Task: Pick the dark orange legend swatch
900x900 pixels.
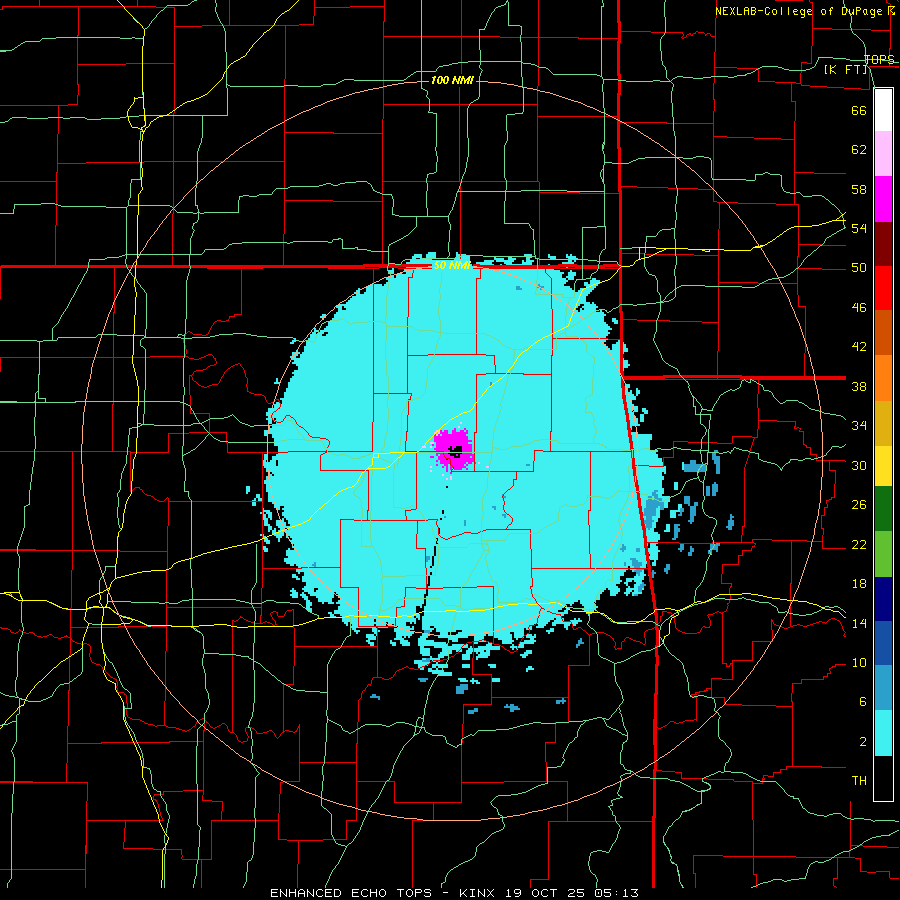Action: tap(883, 333)
